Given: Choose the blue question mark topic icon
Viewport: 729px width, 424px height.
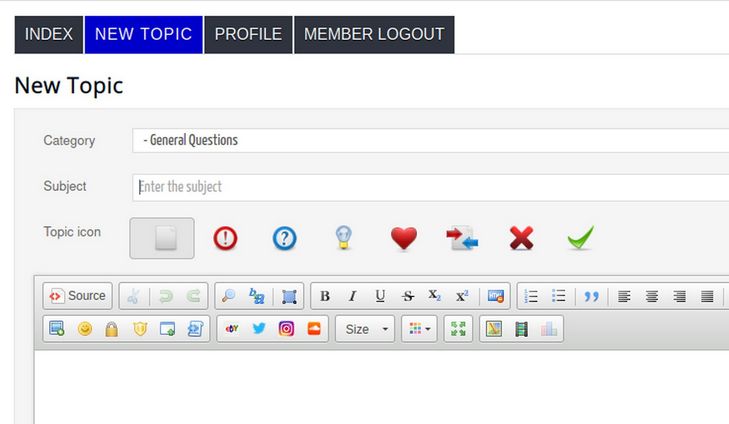Looking at the screenshot, I should point(285,238).
